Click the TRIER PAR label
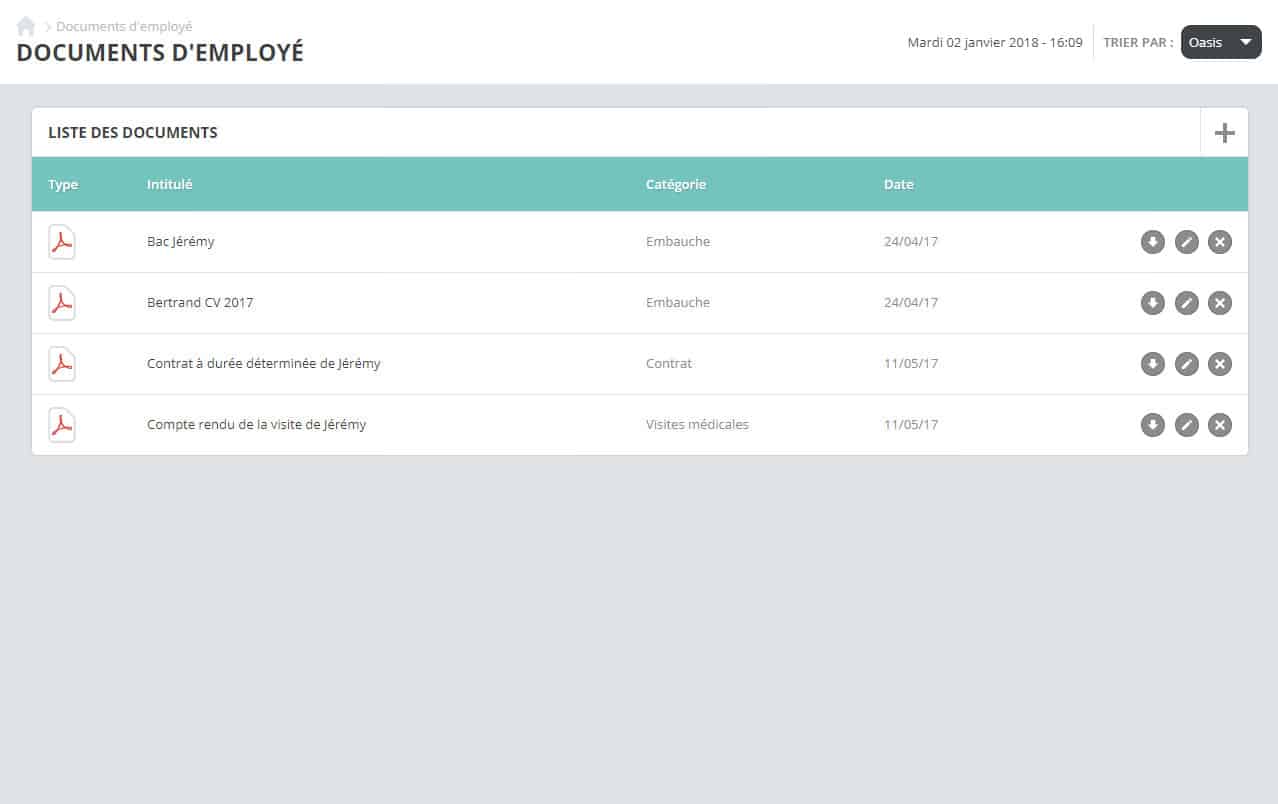The image size is (1278, 804). coord(1138,43)
